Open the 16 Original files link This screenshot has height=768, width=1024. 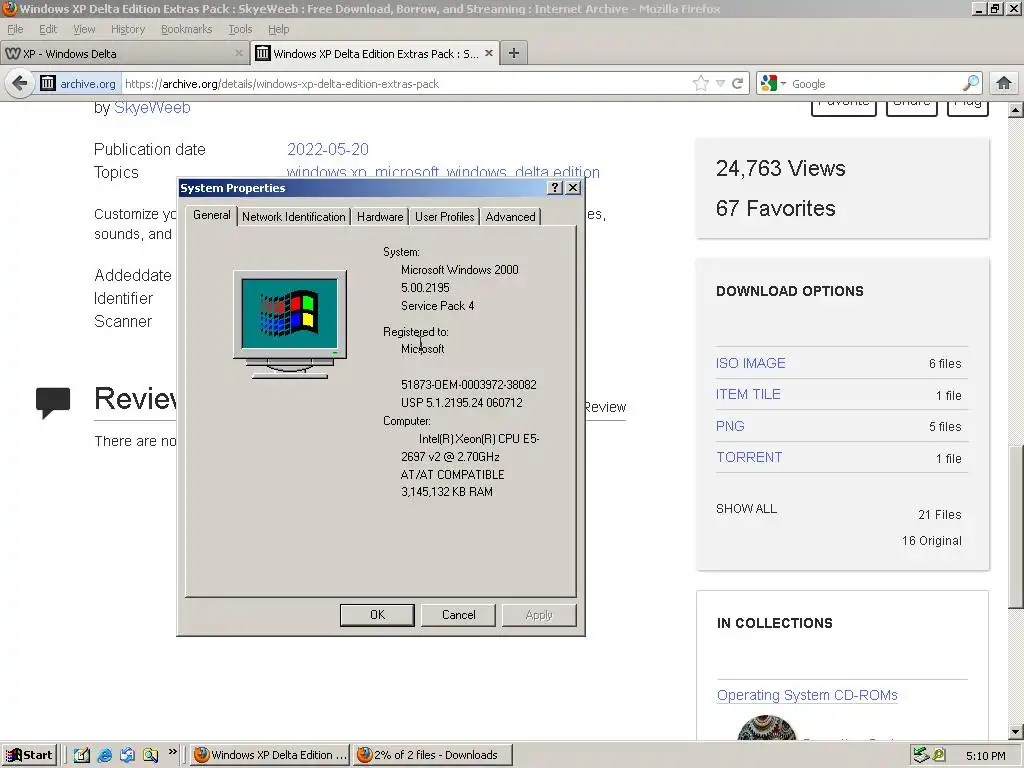point(932,541)
